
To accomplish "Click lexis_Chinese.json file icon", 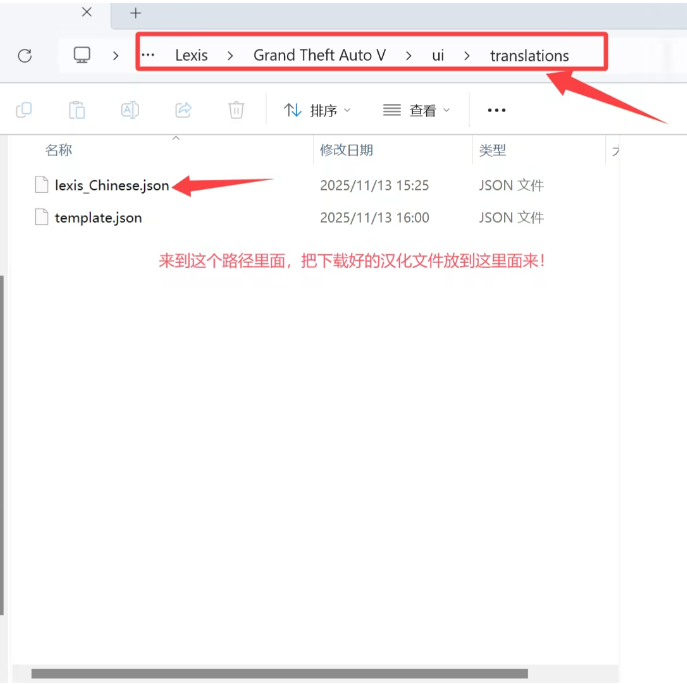I will point(42,185).
